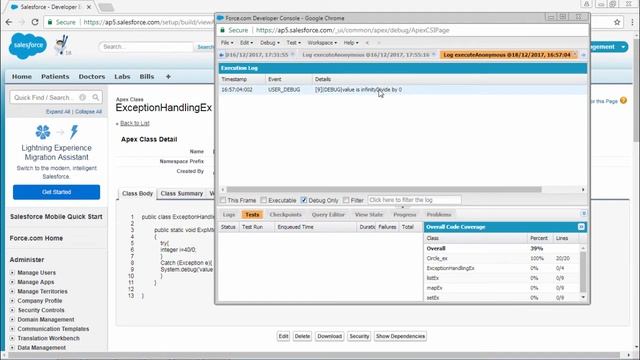Viewport: 640px width, 360px height.
Task: Click the execution log horizontal scrollbar
Action: coord(384,189)
